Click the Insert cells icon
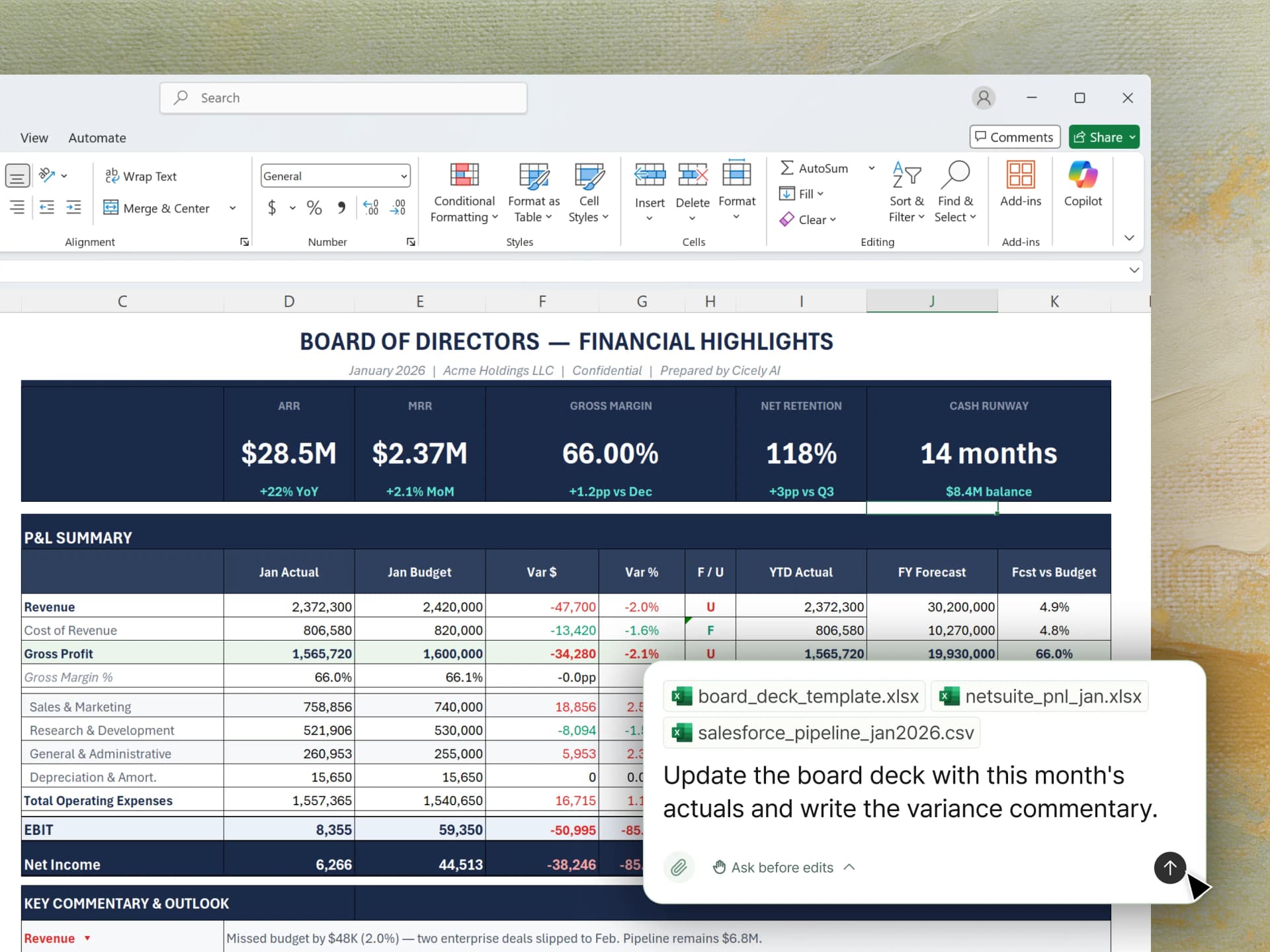This screenshot has height=952, width=1270. (650, 176)
